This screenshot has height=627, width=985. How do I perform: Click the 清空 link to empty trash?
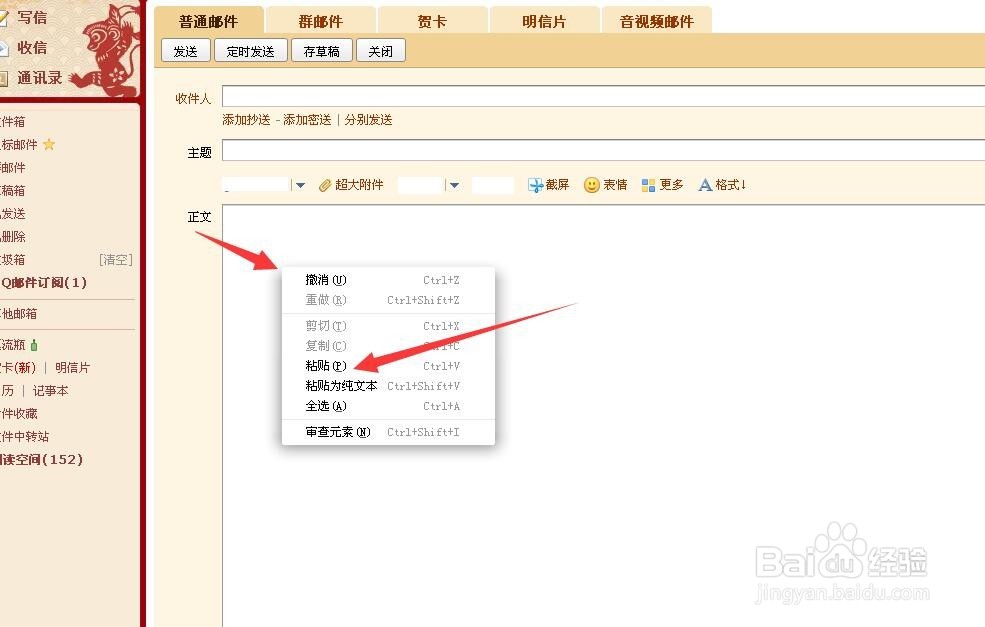coord(115,259)
